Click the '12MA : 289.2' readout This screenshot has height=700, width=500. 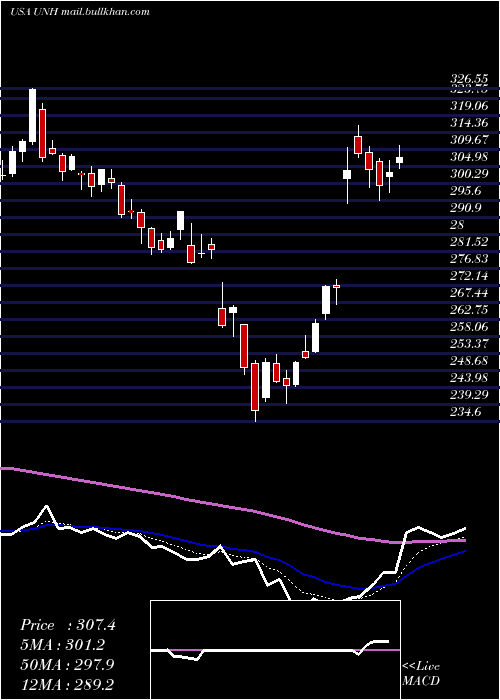click(67, 684)
